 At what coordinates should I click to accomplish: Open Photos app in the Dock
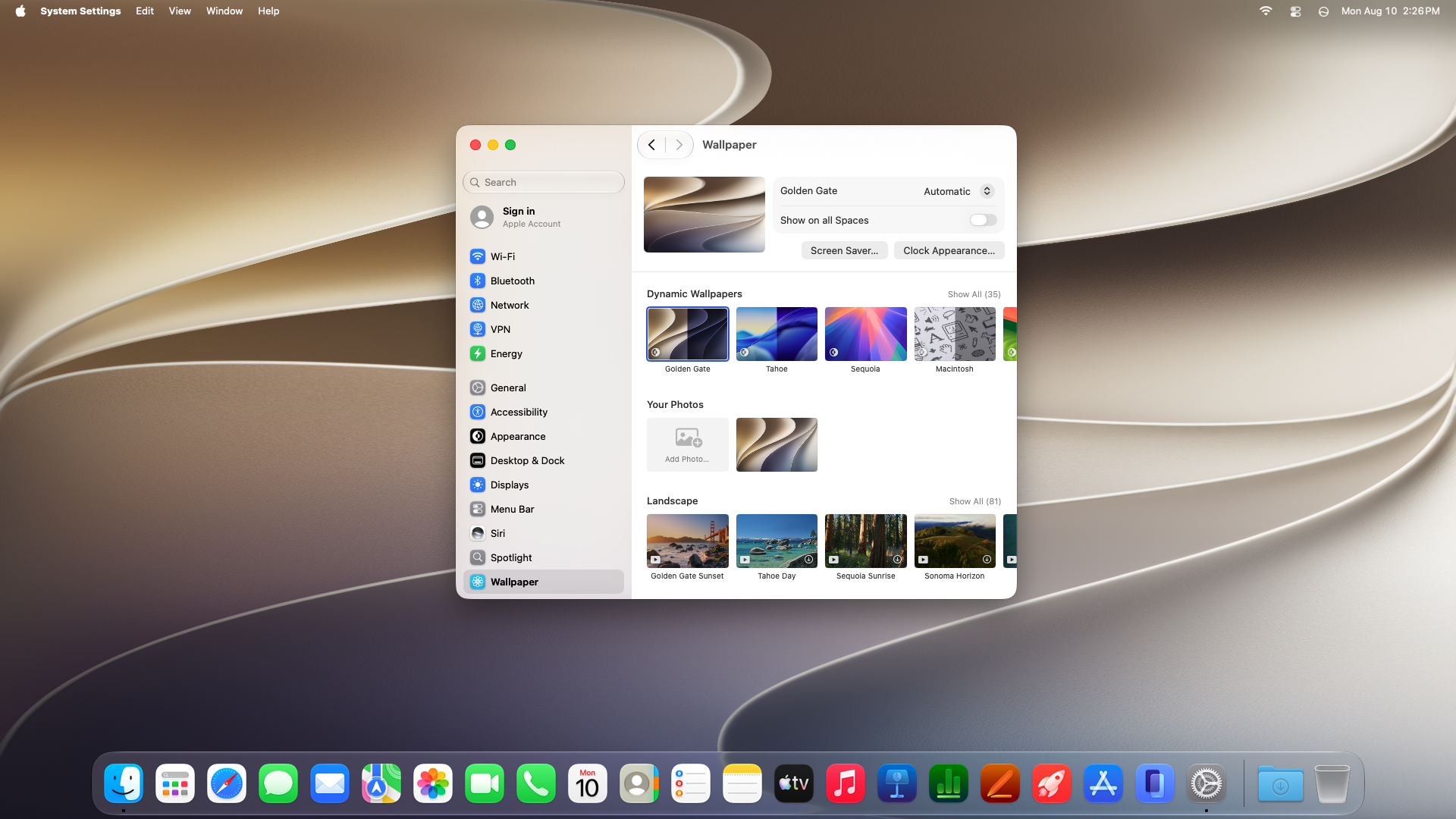pos(433,783)
